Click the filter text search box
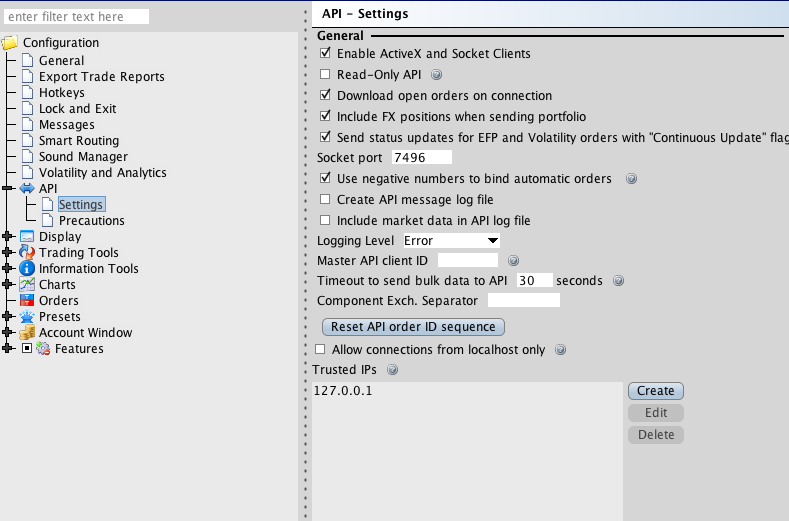This screenshot has height=521, width=789. click(77, 17)
